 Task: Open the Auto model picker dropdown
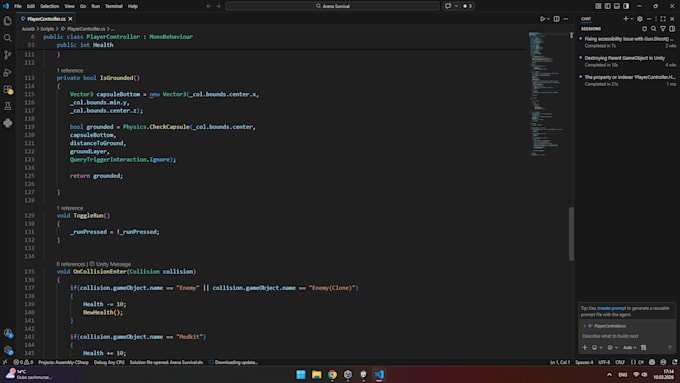tap(629, 347)
